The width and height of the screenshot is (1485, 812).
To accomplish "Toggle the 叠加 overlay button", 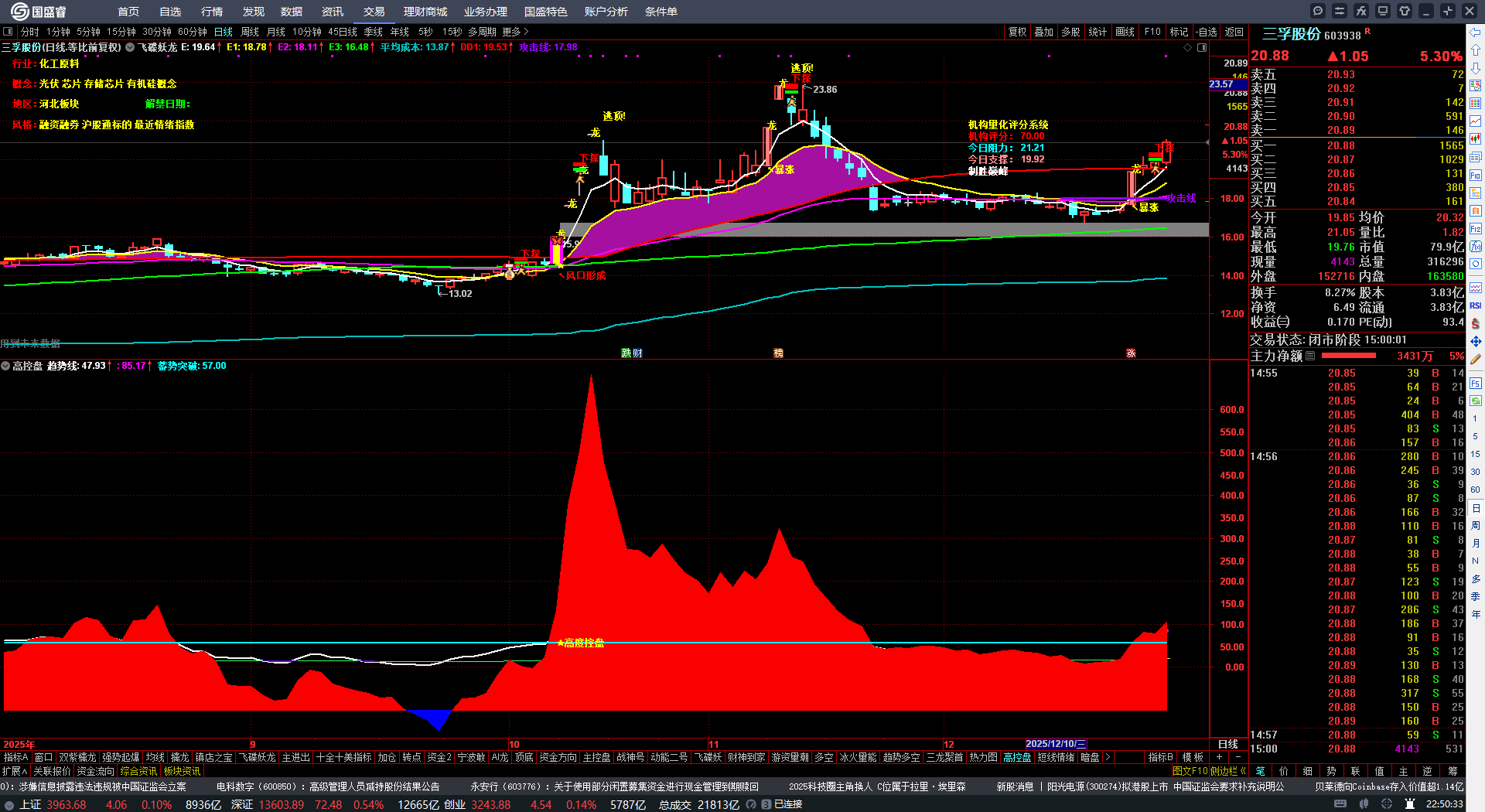I will click(1044, 32).
